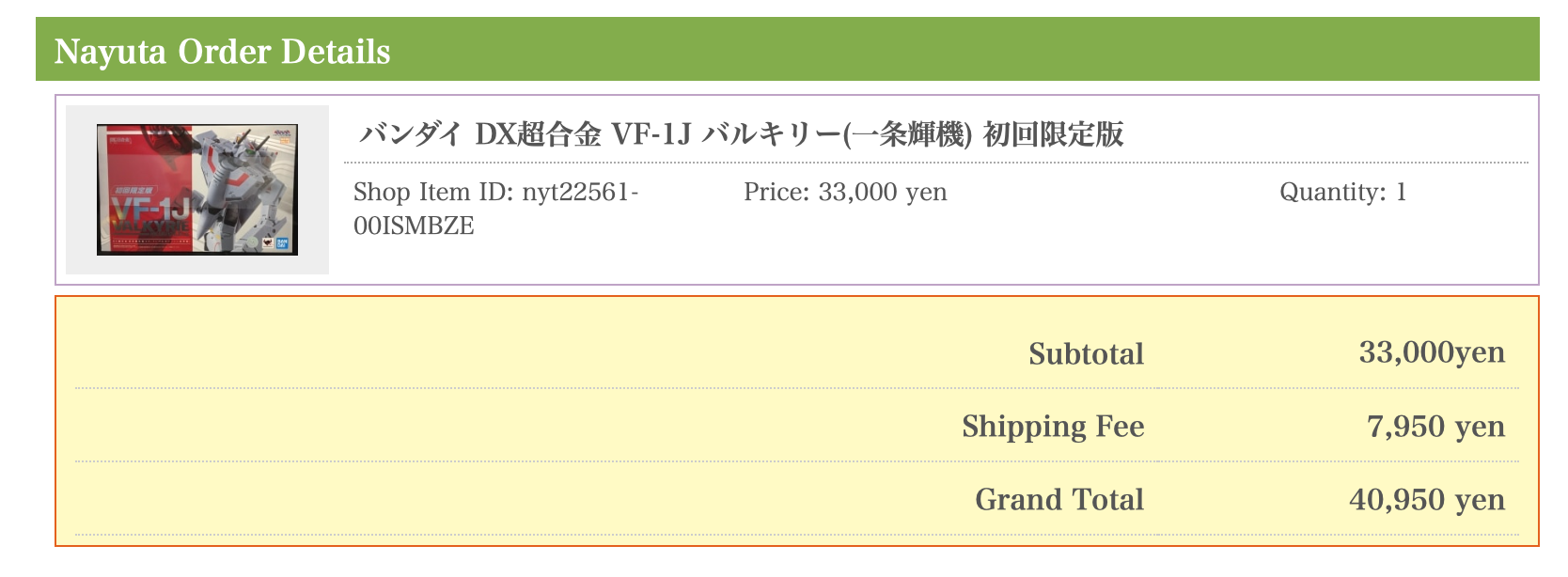Click the Grand Total label
This screenshot has height=577, width=1568.
(x=1059, y=499)
